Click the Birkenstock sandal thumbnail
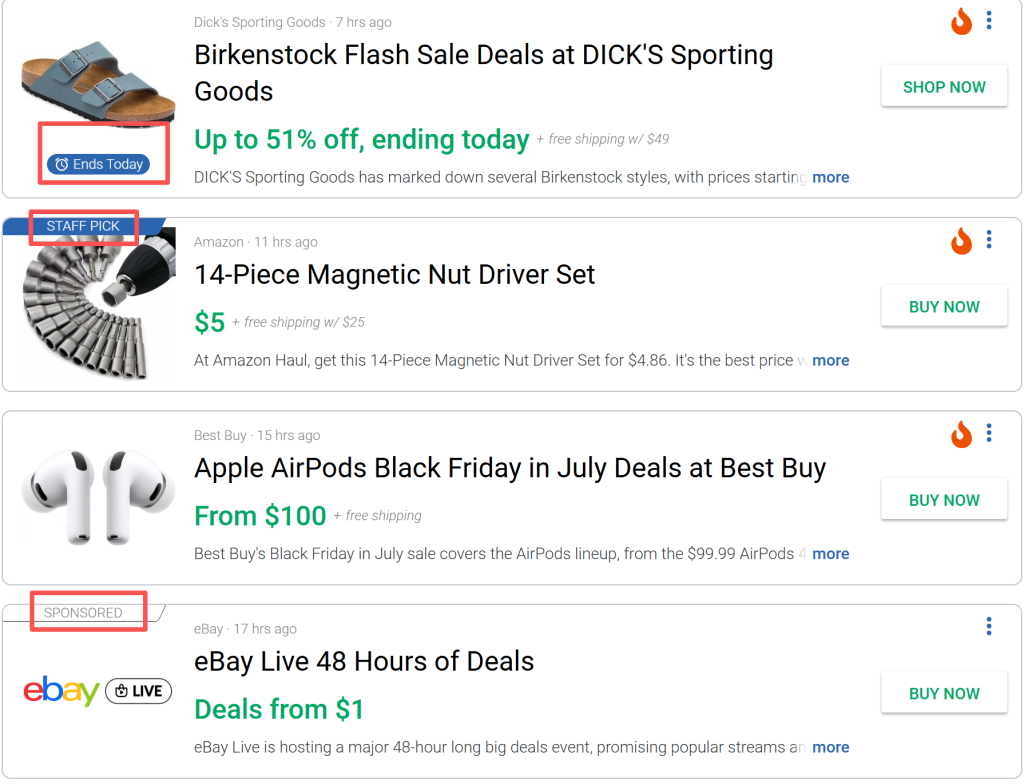The width and height of the screenshot is (1024, 784). pyautogui.click(x=98, y=82)
